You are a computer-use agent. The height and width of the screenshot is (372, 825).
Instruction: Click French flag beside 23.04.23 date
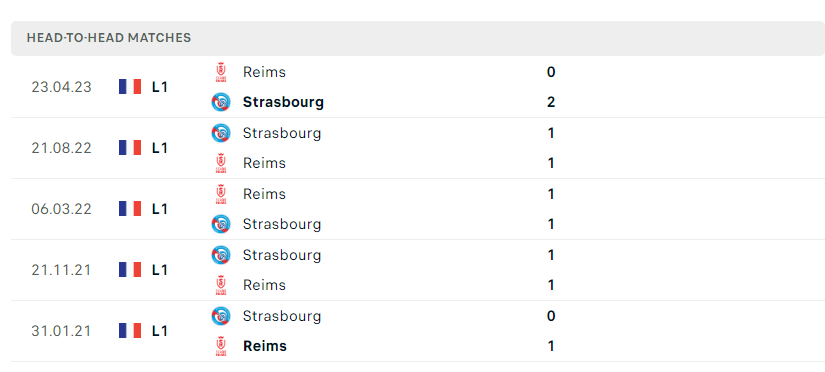coord(130,87)
